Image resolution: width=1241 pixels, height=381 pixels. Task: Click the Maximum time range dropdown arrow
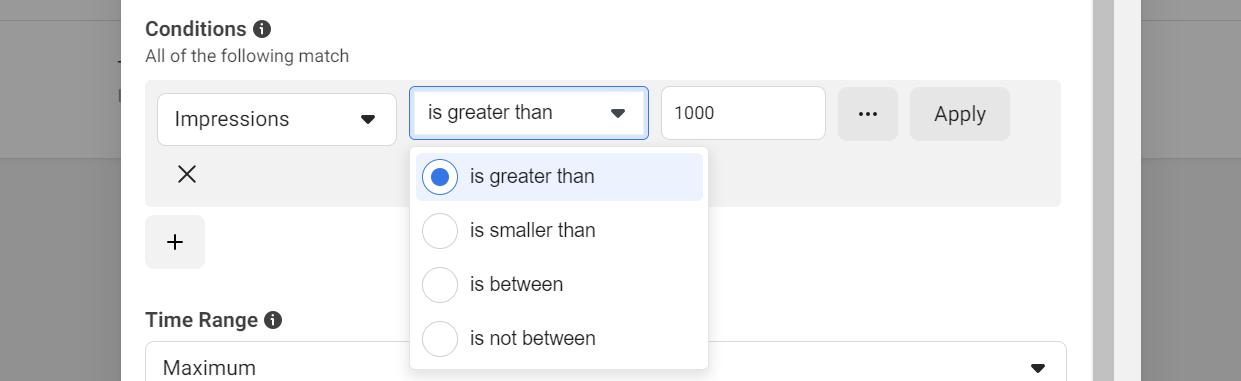click(x=1038, y=368)
